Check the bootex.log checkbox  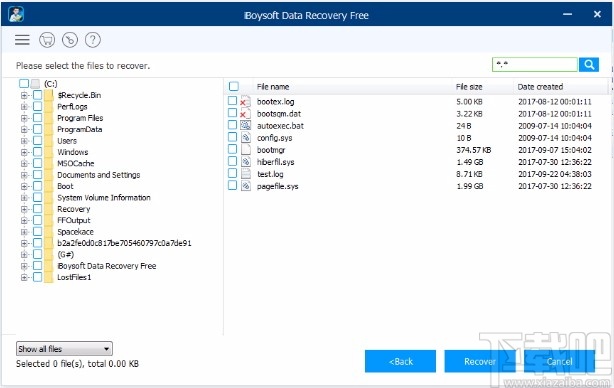coord(233,101)
